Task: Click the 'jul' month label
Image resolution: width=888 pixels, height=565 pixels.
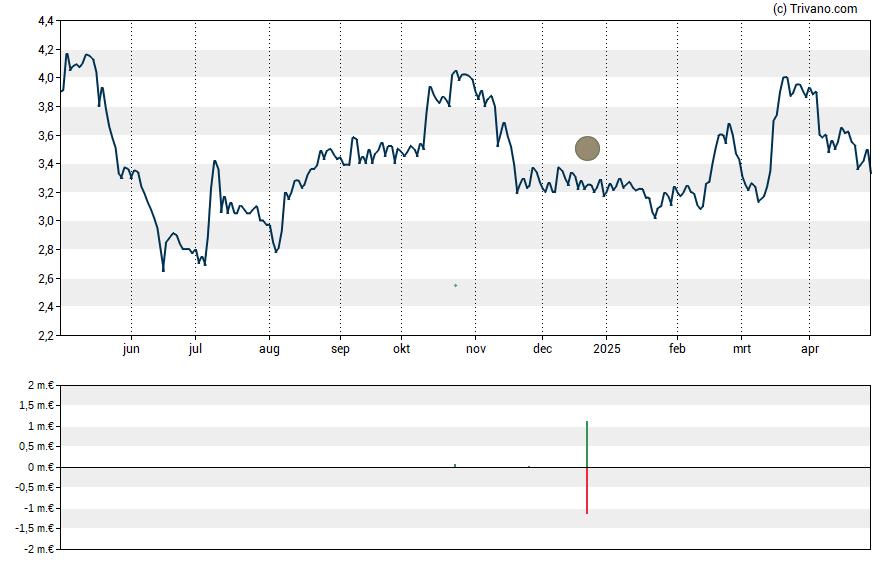Action: point(195,349)
